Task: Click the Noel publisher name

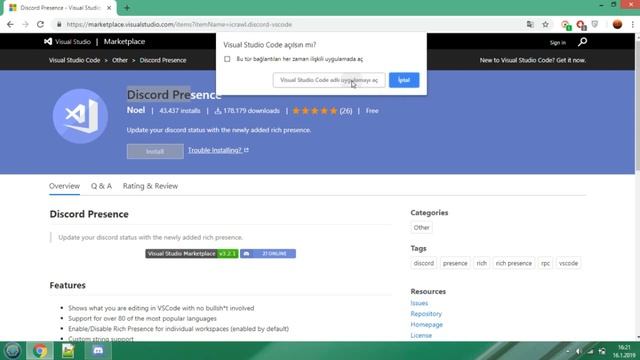Action: pos(136,110)
